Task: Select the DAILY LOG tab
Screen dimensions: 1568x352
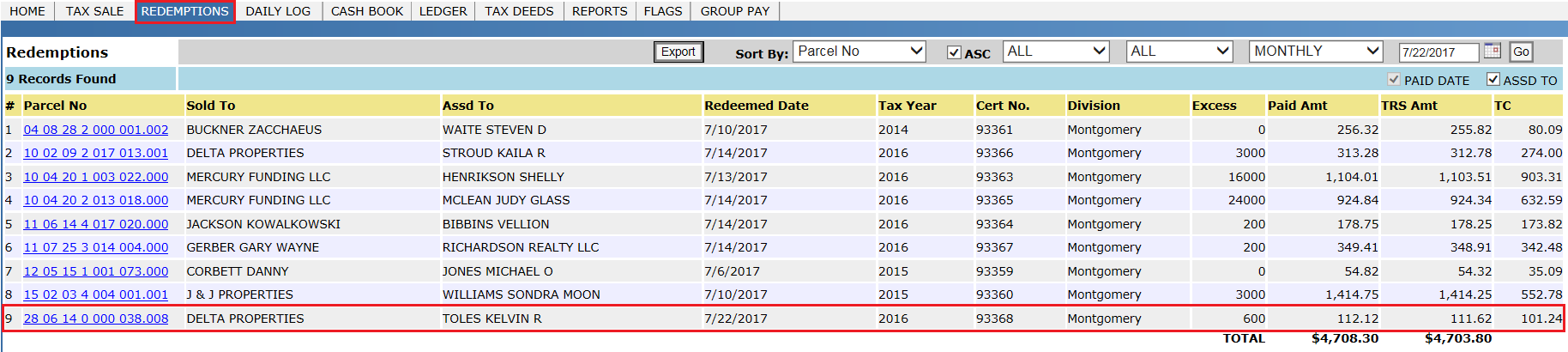Action: point(278,11)
